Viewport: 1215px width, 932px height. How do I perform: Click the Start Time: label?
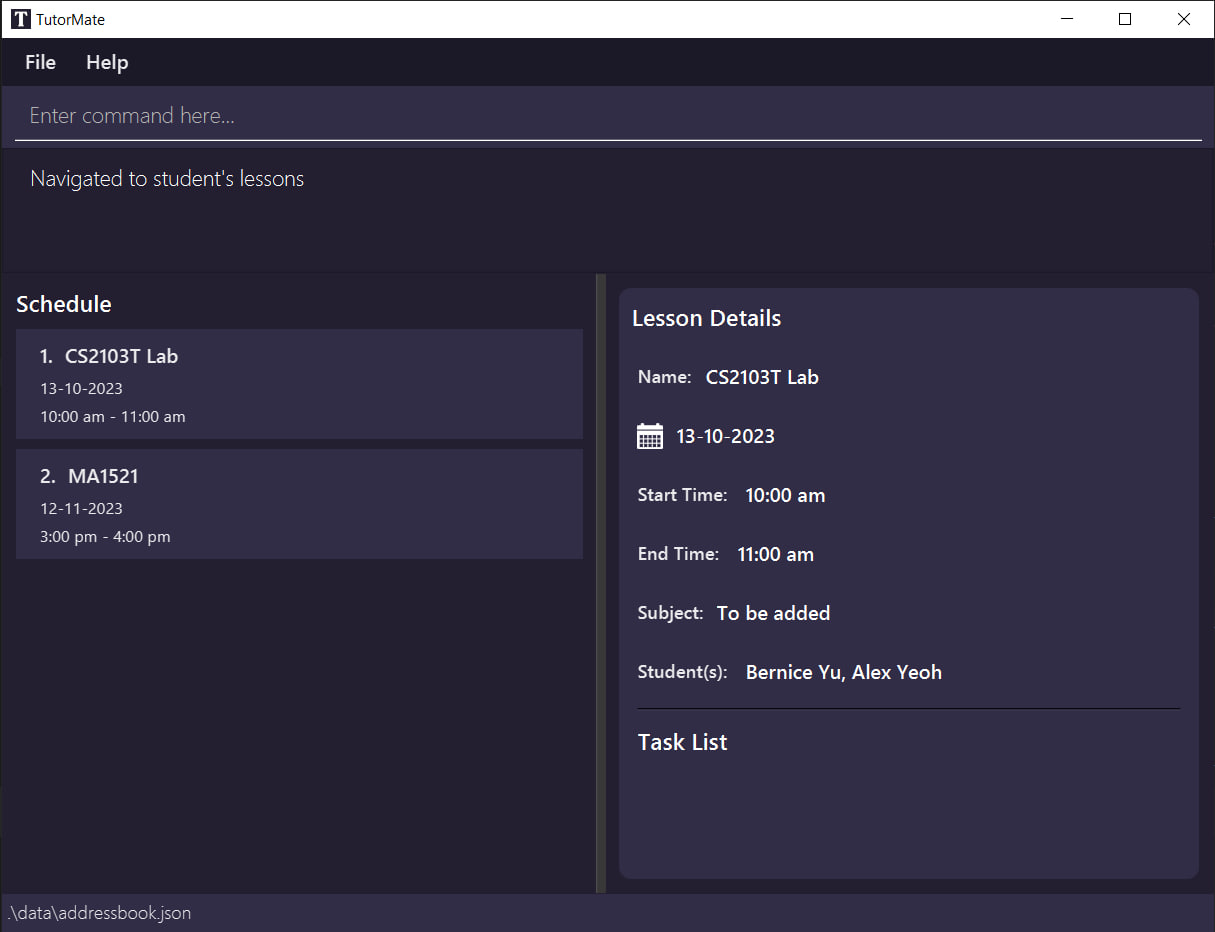tap(683, 495)
